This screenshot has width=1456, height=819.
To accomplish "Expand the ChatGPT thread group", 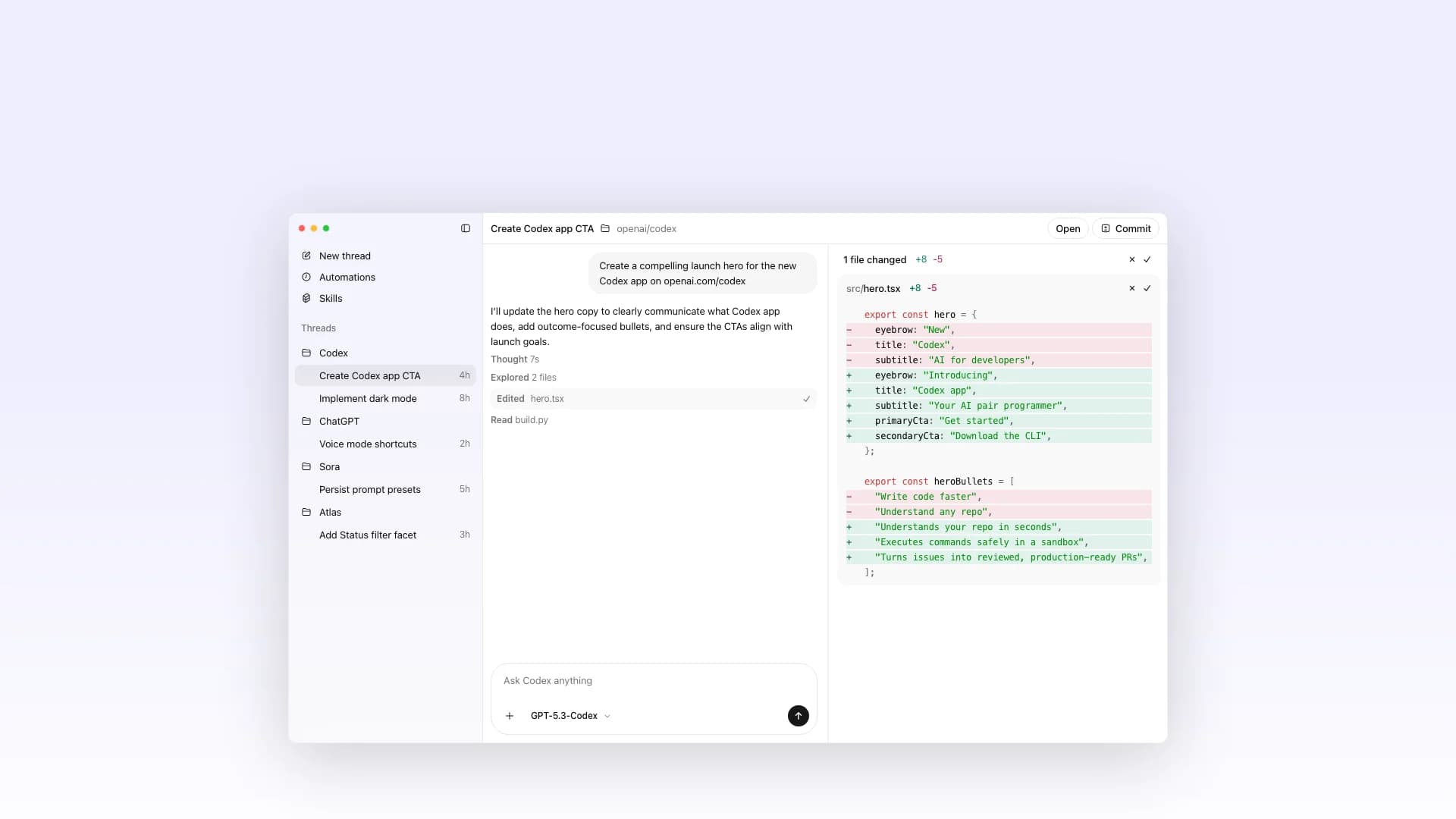I will click(x=338, y=421).
